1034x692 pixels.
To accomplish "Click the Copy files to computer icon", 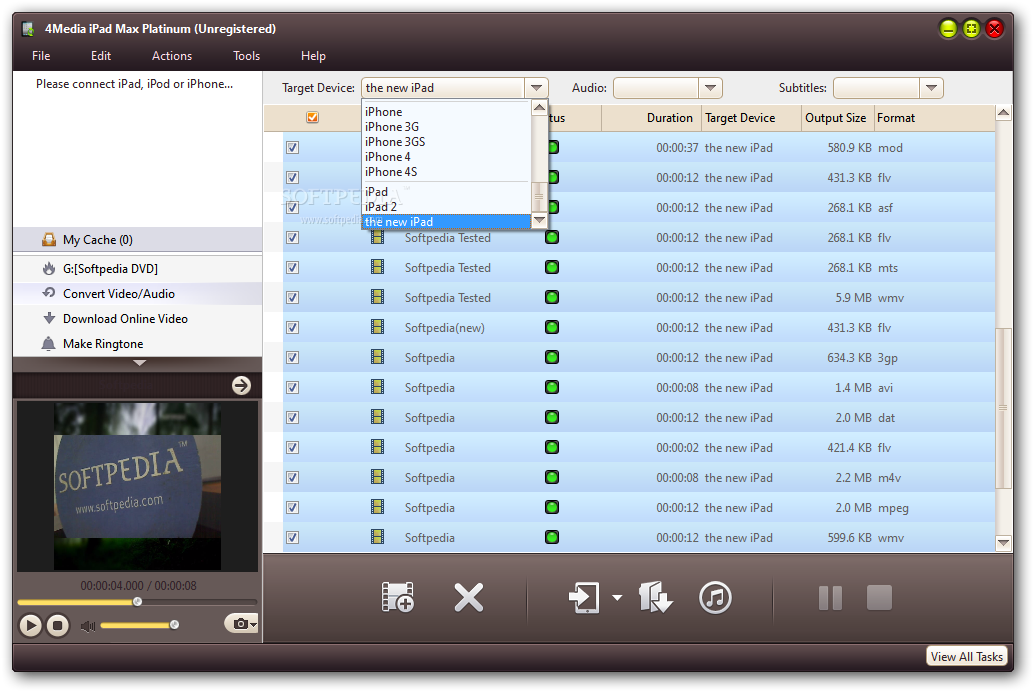I will pos(655,598).
